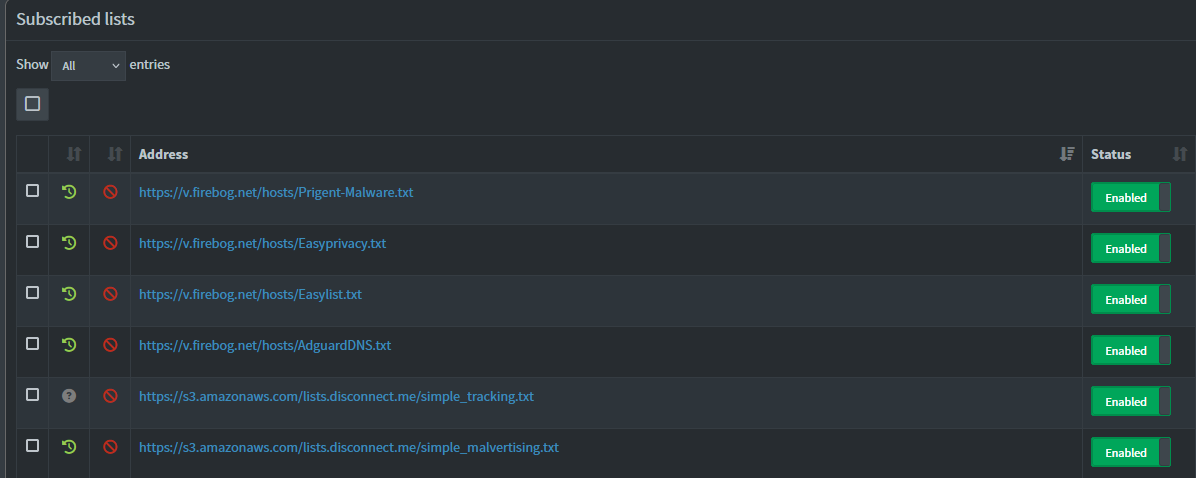Open the Show entries dropdown

(x=88, y=65)
